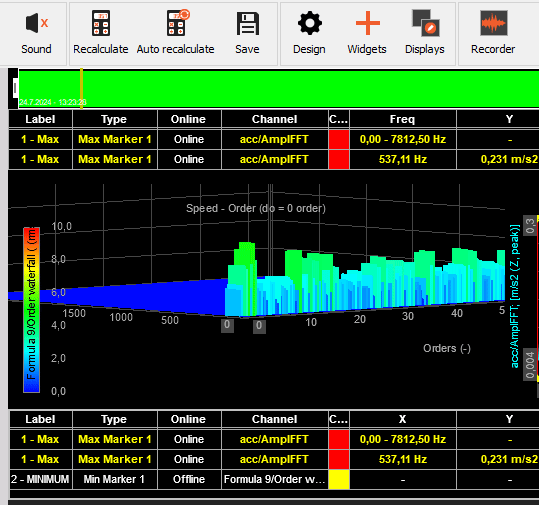Click the yellow cursor on the green timeline
This screenshot has height=505, width=539.
coord(81,88)
